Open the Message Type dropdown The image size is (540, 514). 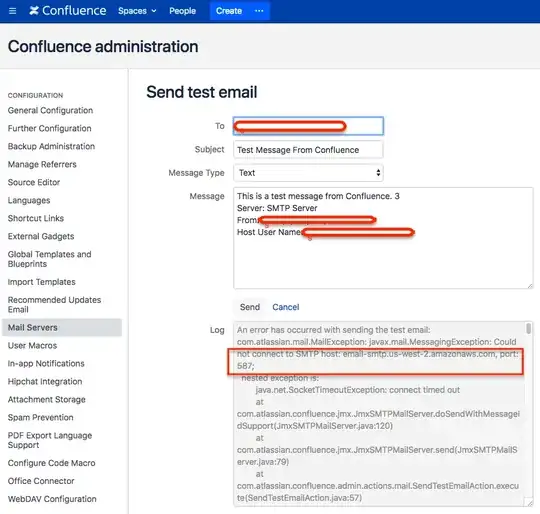click(308, 173)
